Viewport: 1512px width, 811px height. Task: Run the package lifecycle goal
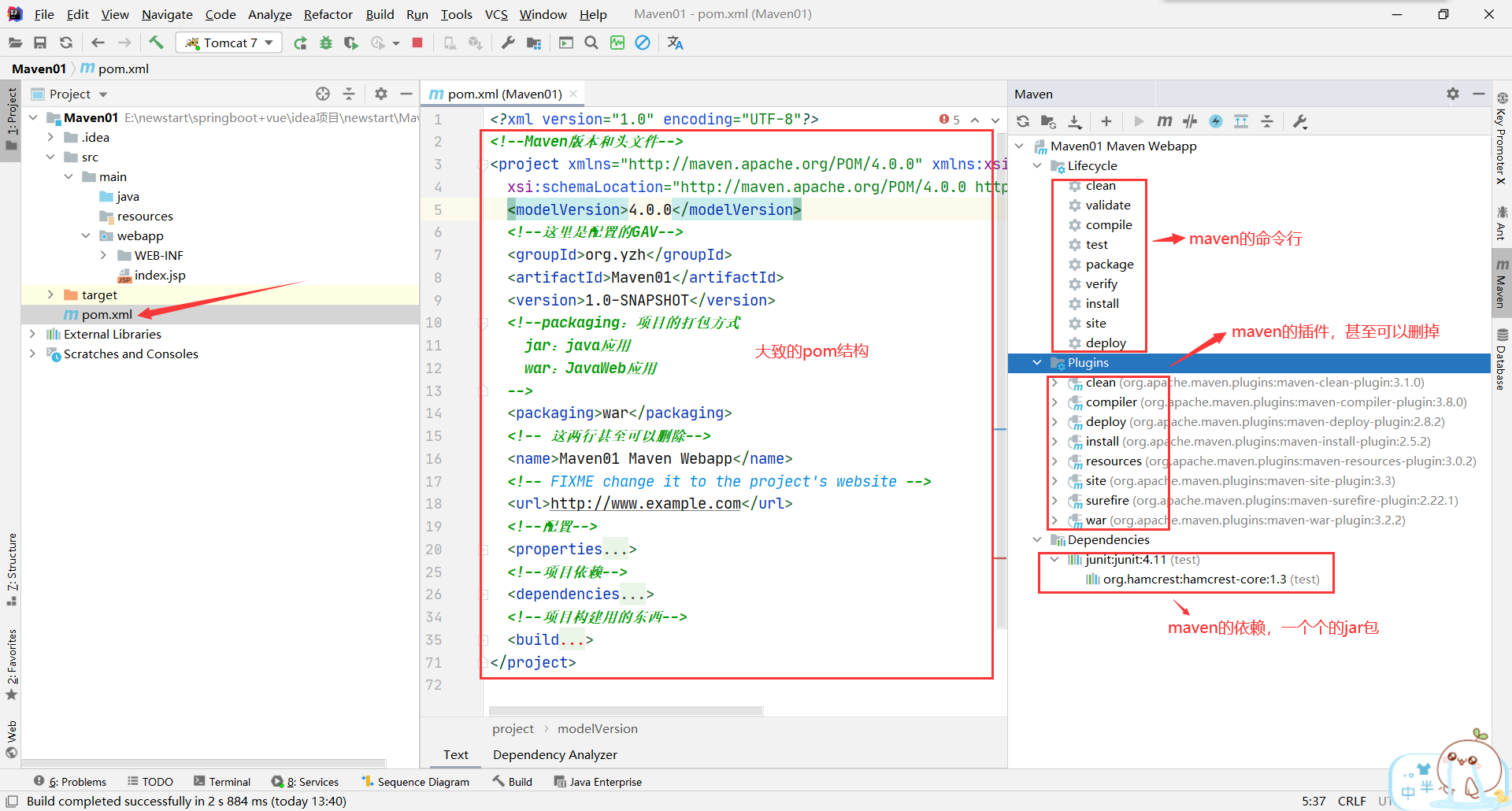(1109, 265)
